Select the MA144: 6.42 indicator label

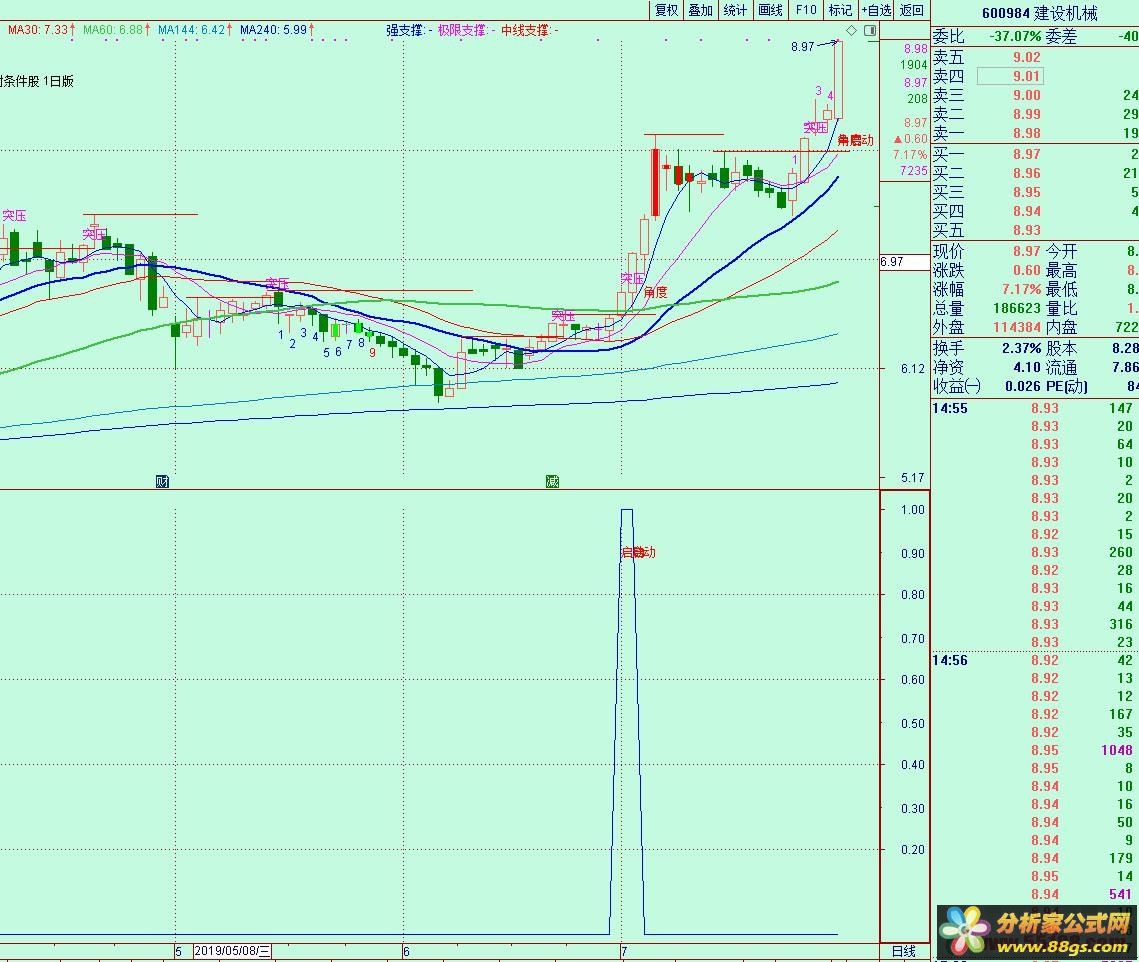coord(195,30)
